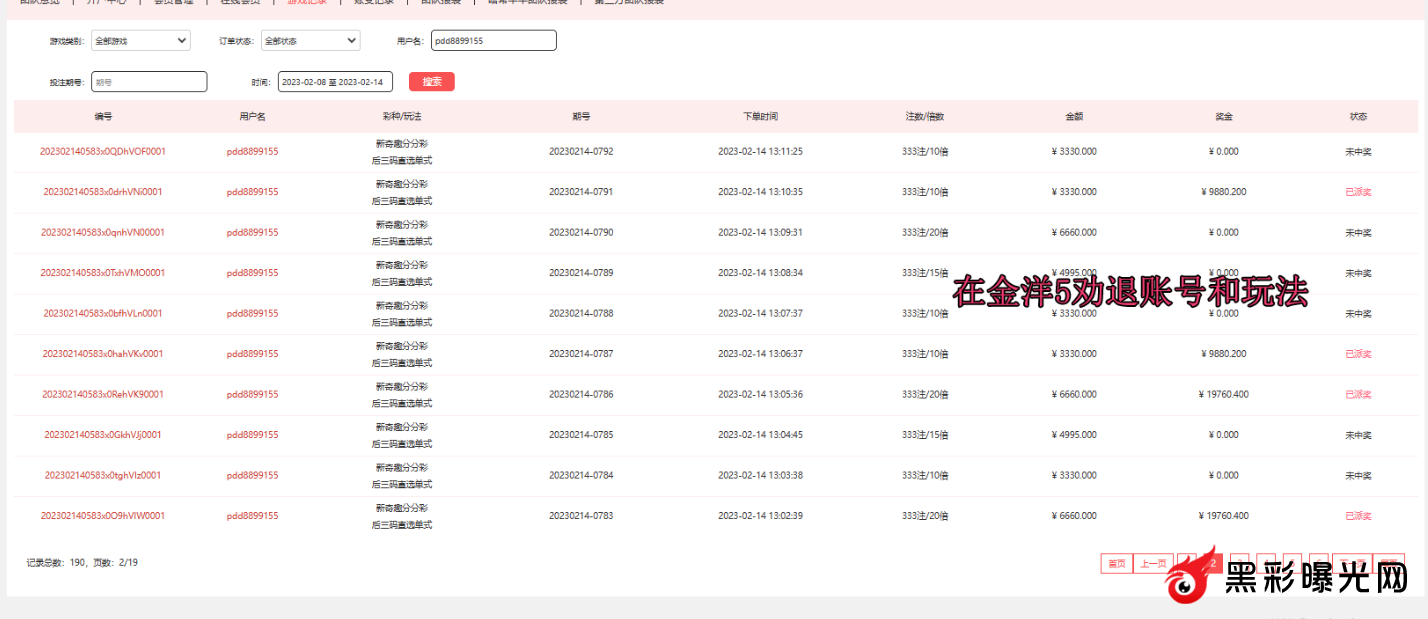Open order 202302140583x0drhVNi0001 link

(x=102, y=192)
